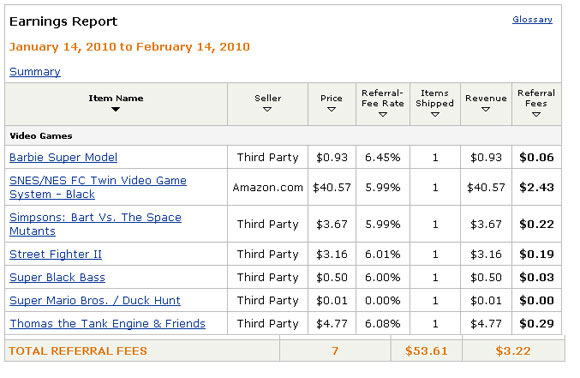
Task: Sort by Referral Fees arrow
Action: pos(536,115)
